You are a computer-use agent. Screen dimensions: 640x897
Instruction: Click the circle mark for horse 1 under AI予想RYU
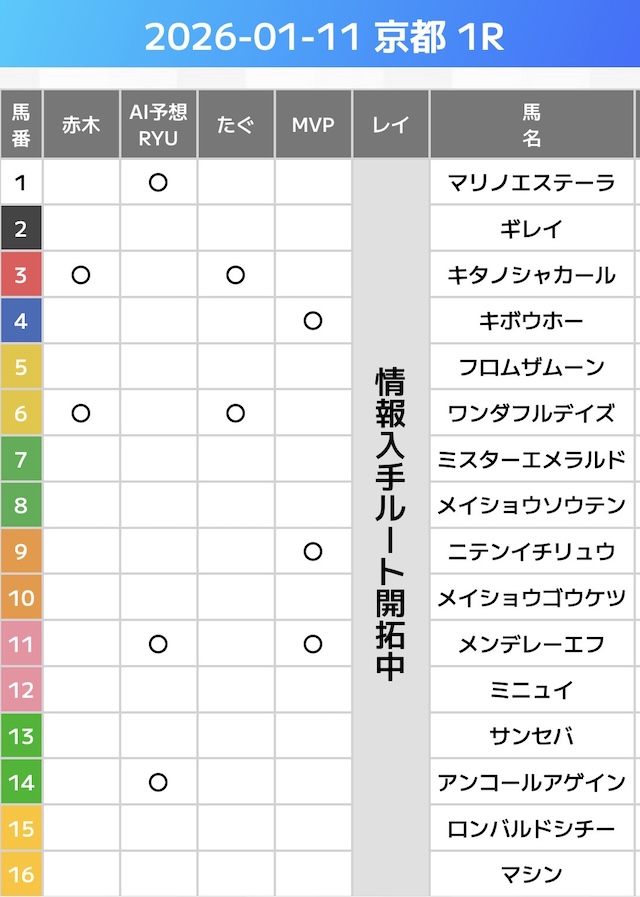tap(158, 183)
